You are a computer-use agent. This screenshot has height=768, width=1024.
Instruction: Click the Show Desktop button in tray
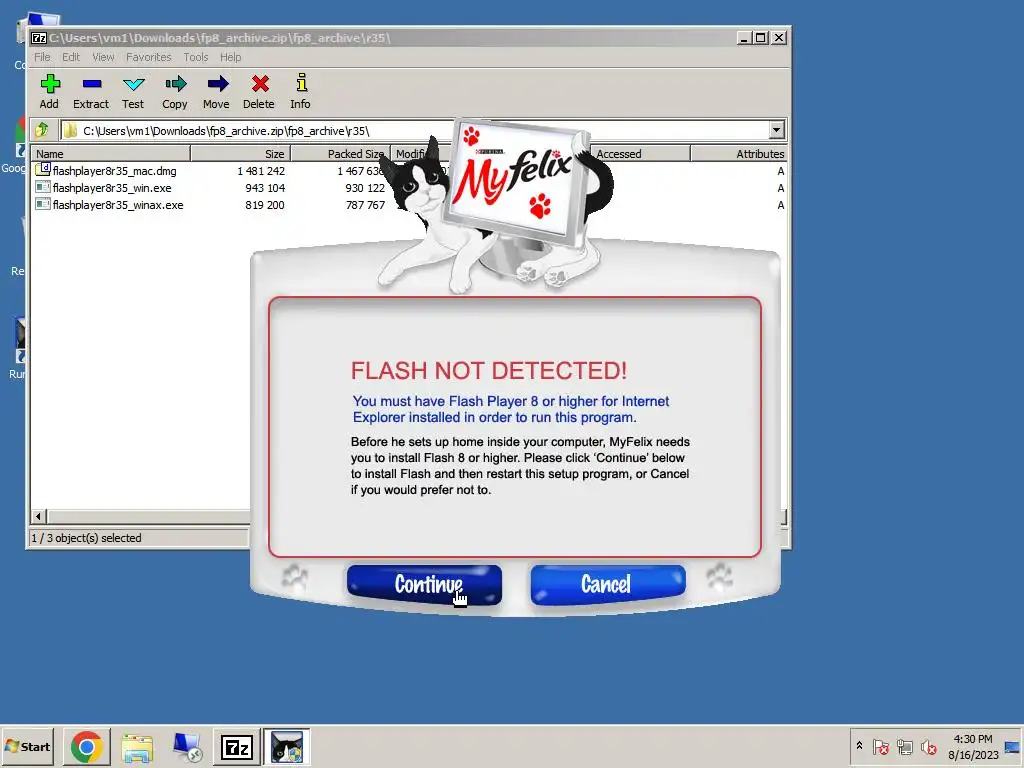(x=1013, y=746)
